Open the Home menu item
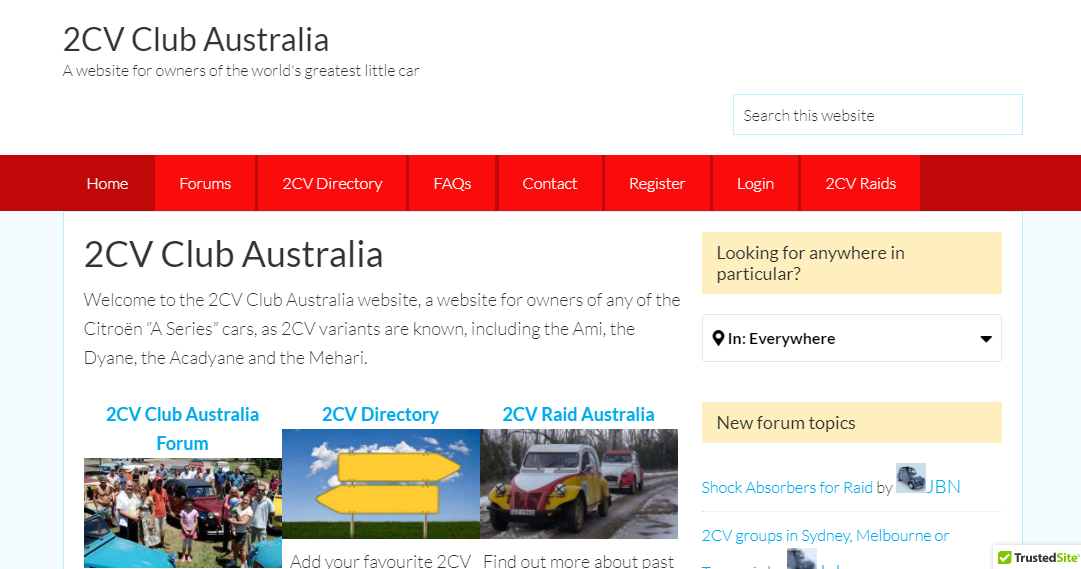1081x569 pixels. (107, 183)
